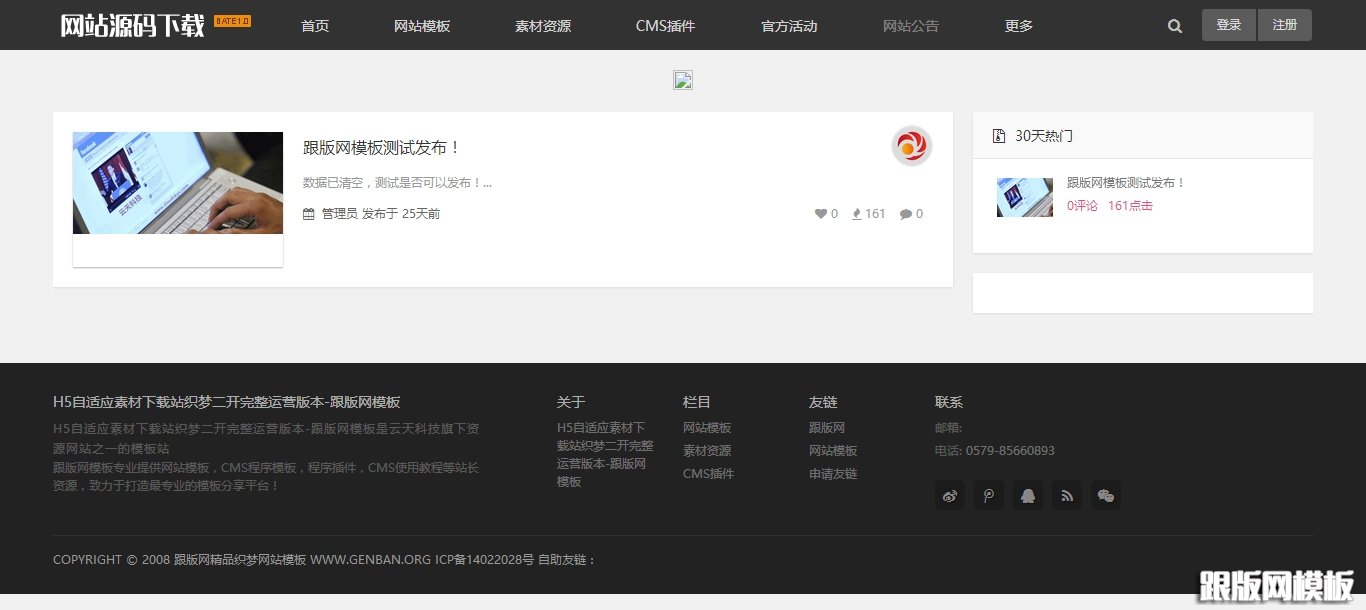Click the Pinterest-style icon in footer
Viewport: 1366px width, 610px height.
click(x=988, y=495)
